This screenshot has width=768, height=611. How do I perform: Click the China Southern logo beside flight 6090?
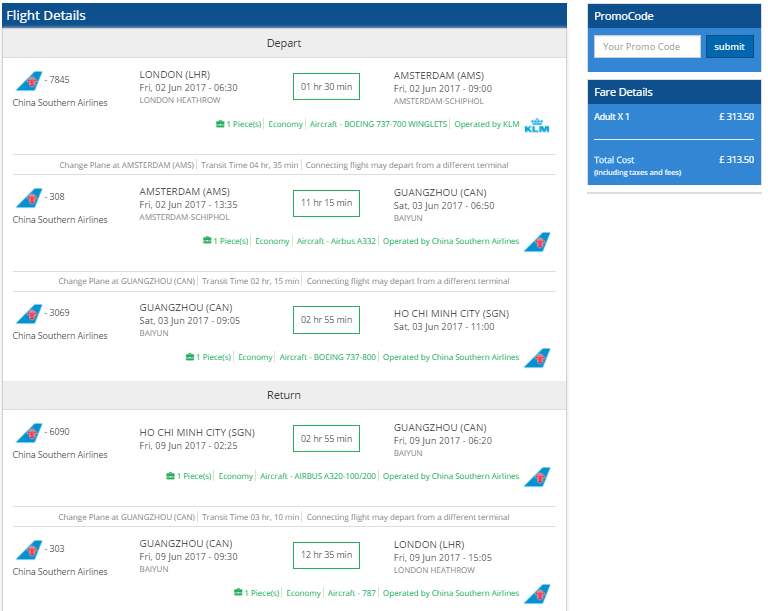(x=29, y=433)
